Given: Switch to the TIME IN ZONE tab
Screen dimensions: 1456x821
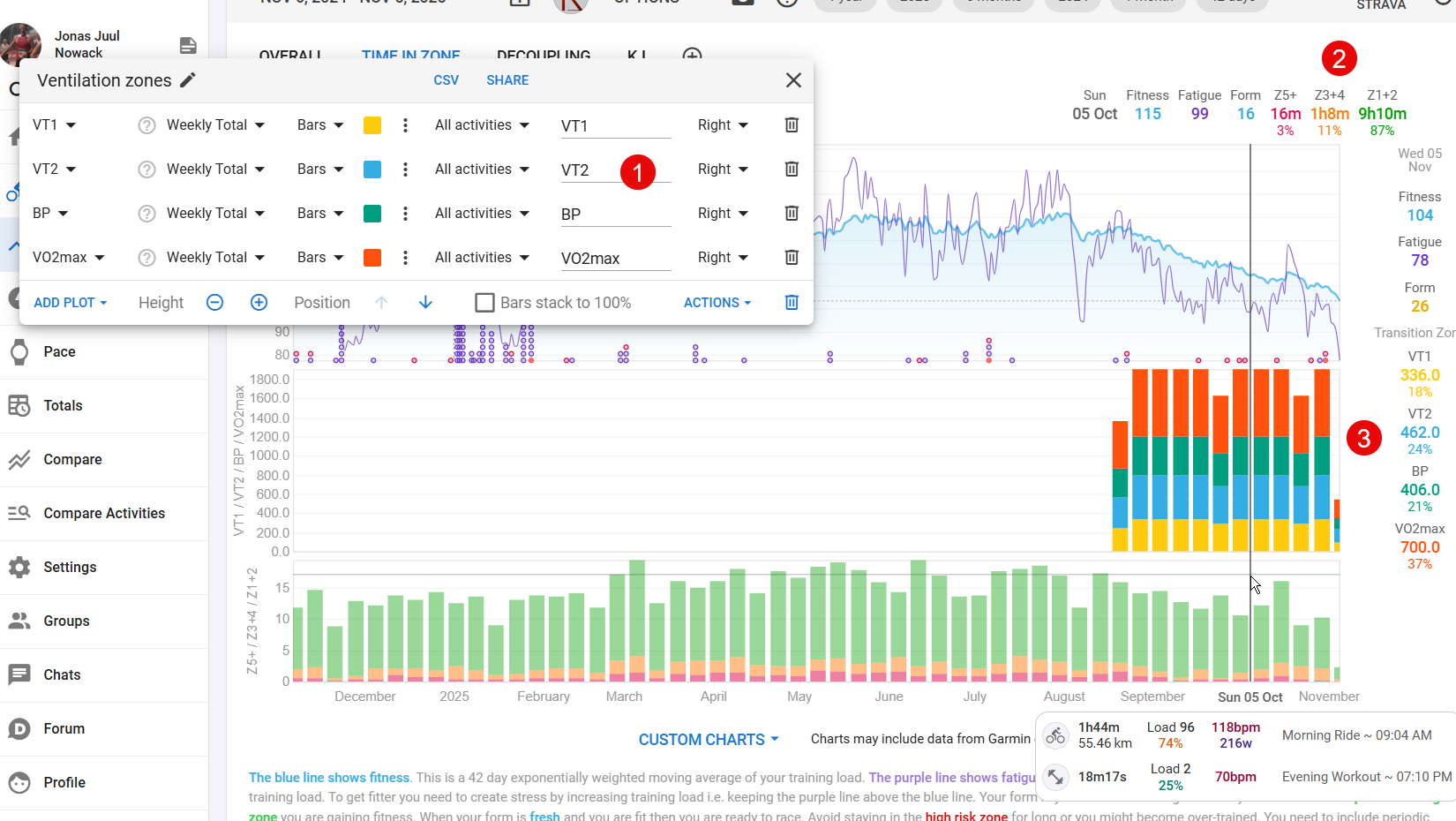Looking at the screenshot, I should point(410,55).
